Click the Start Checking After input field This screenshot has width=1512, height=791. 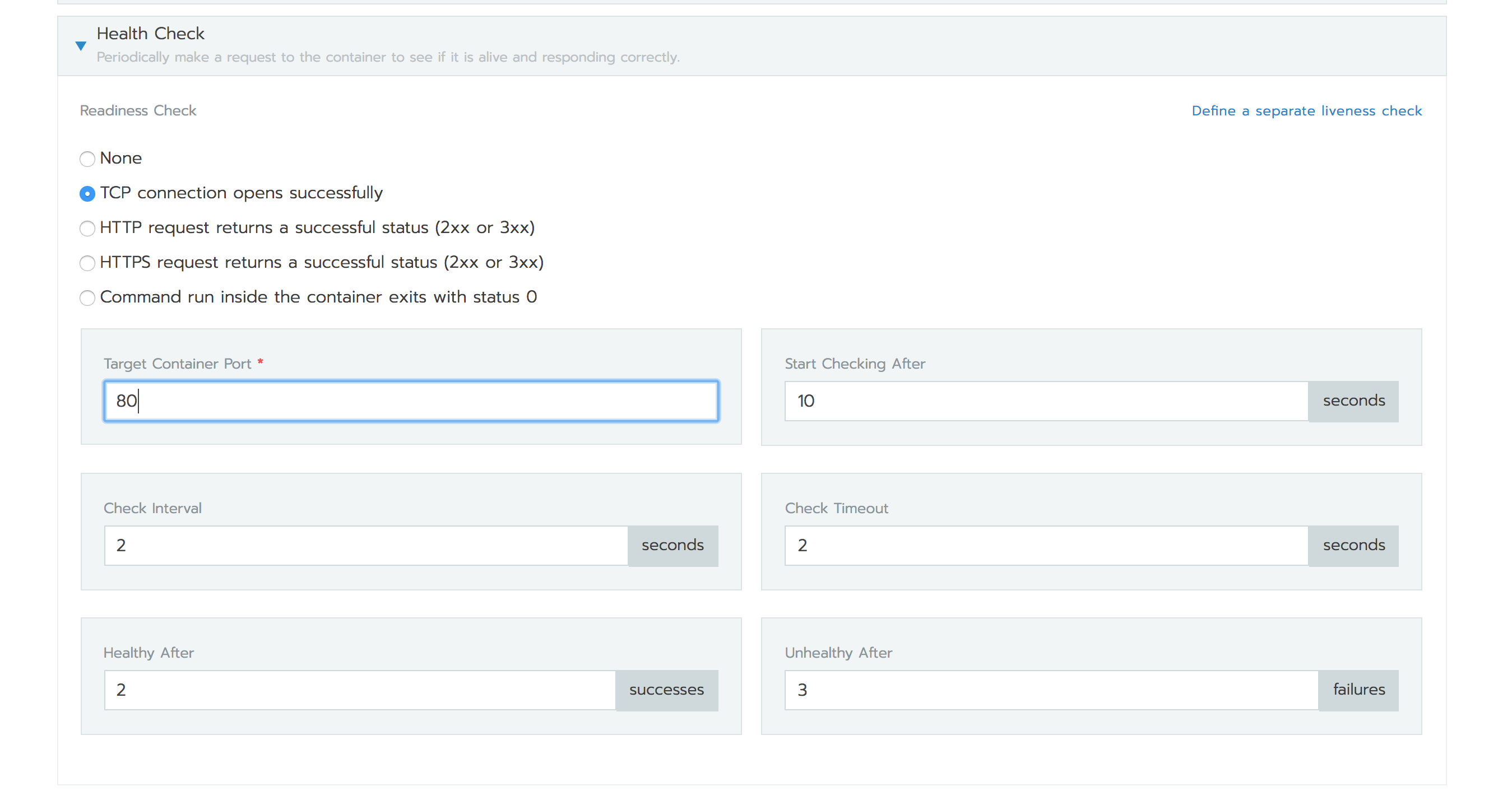point(1050,400)
